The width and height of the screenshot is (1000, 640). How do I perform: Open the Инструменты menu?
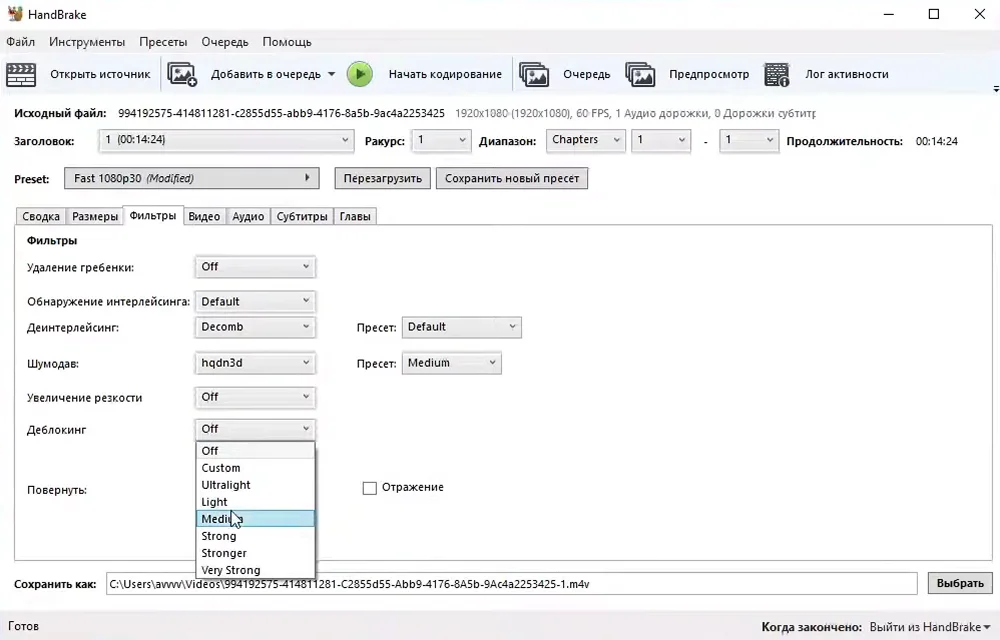[x=87, y=42]
